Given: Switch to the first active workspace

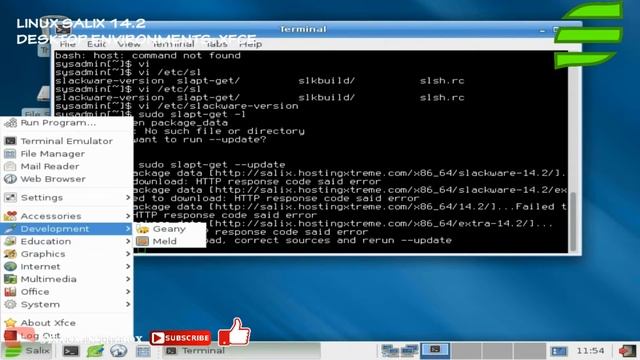Looking at the screenshot, I should pos(435,350).
